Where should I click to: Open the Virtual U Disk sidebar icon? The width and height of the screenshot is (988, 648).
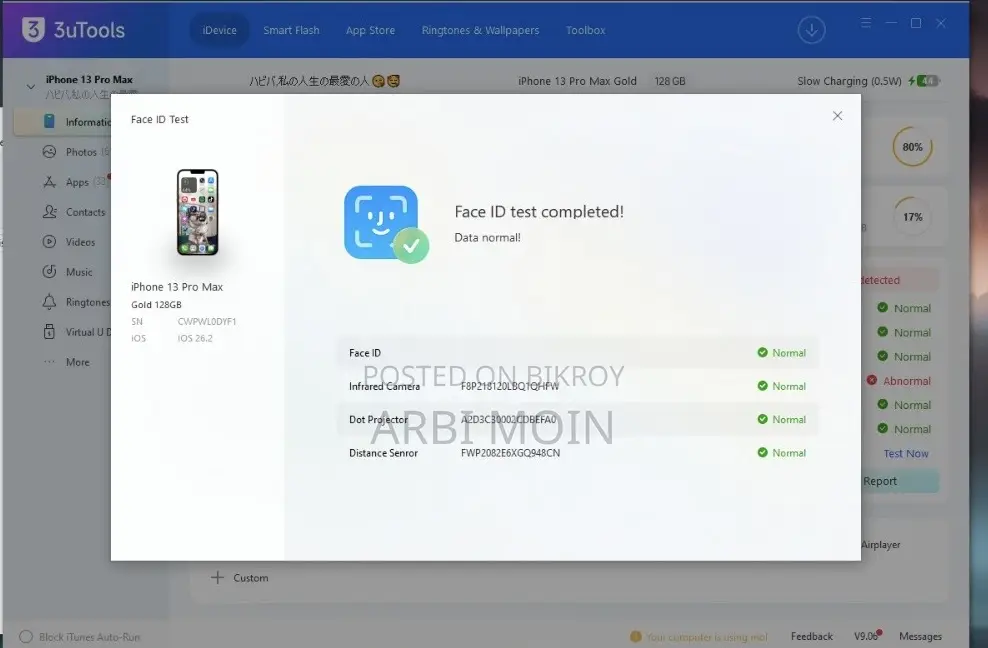[x=49, y=332]
